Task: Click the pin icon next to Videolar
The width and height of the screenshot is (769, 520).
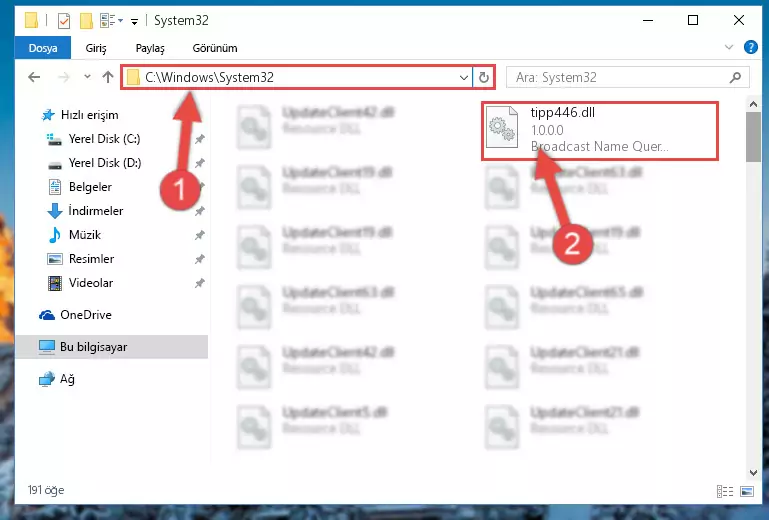Action: coord(200,283)
